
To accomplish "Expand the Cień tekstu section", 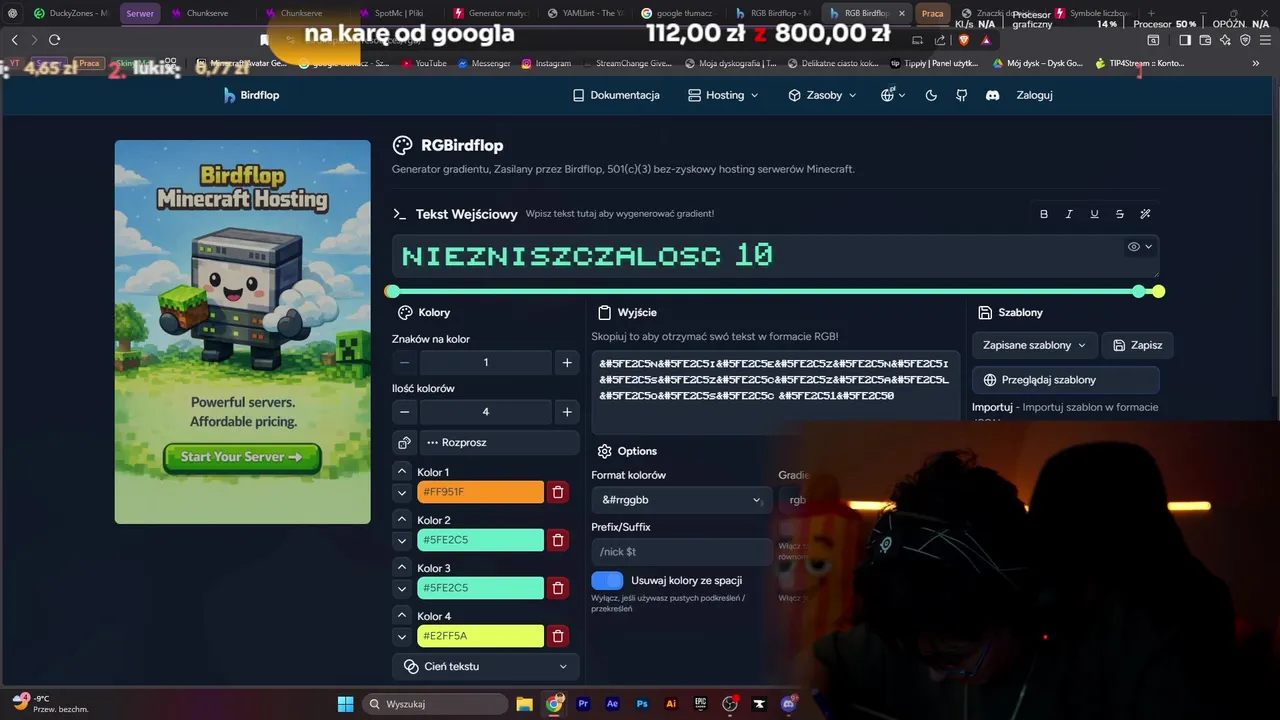I will click(x=485, y=666).
